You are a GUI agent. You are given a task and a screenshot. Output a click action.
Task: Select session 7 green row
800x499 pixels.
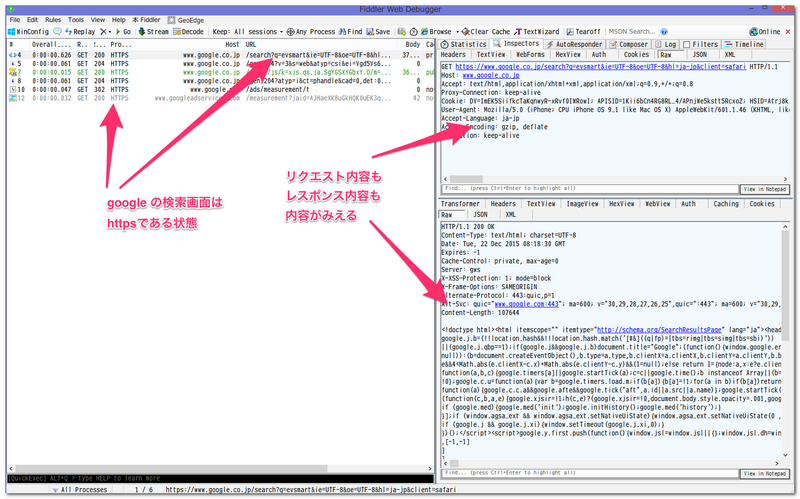click(x=220, y=72)
